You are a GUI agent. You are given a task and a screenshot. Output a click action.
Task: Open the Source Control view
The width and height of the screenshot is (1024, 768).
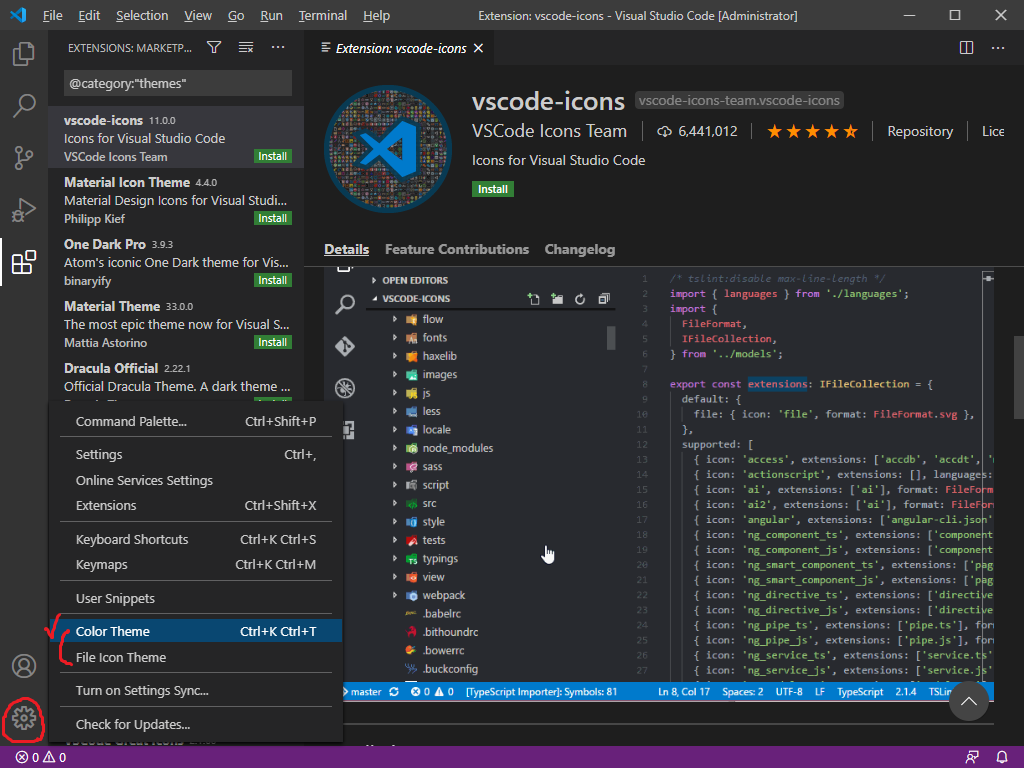(24, 157)
